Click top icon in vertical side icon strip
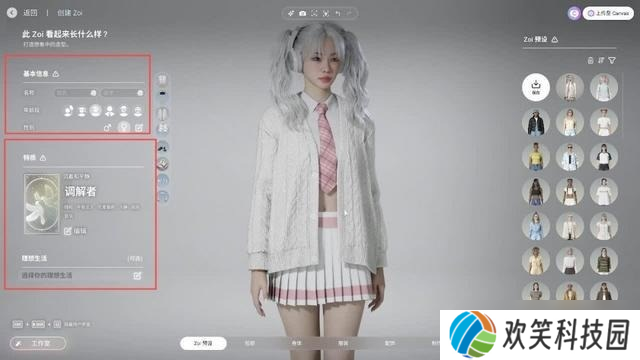The height and width of the screenshot is (360, 640). [162, 79]
